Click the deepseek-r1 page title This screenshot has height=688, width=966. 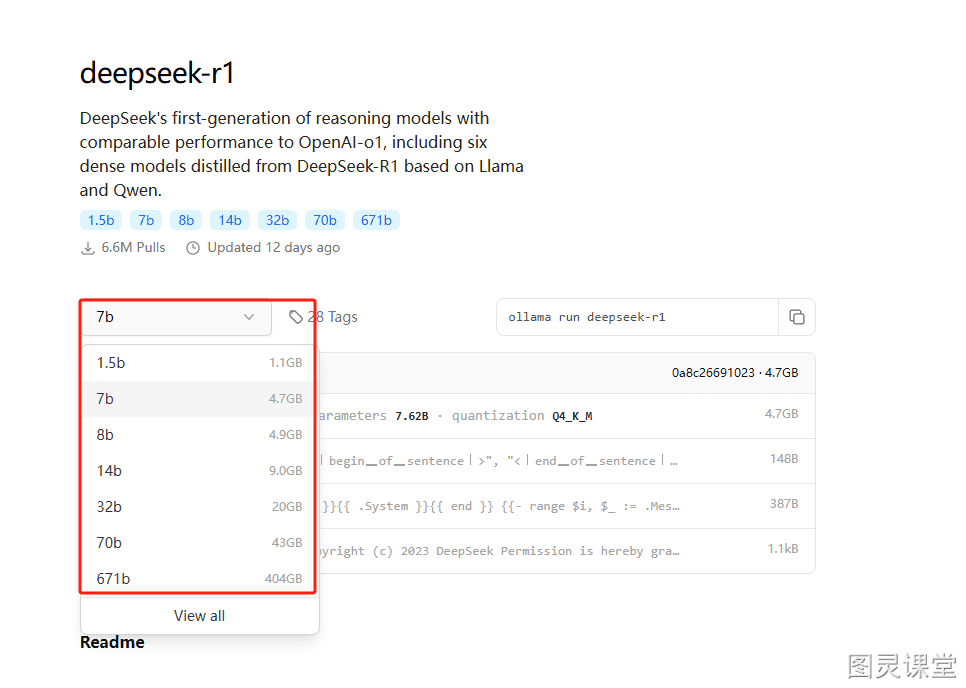157,73
